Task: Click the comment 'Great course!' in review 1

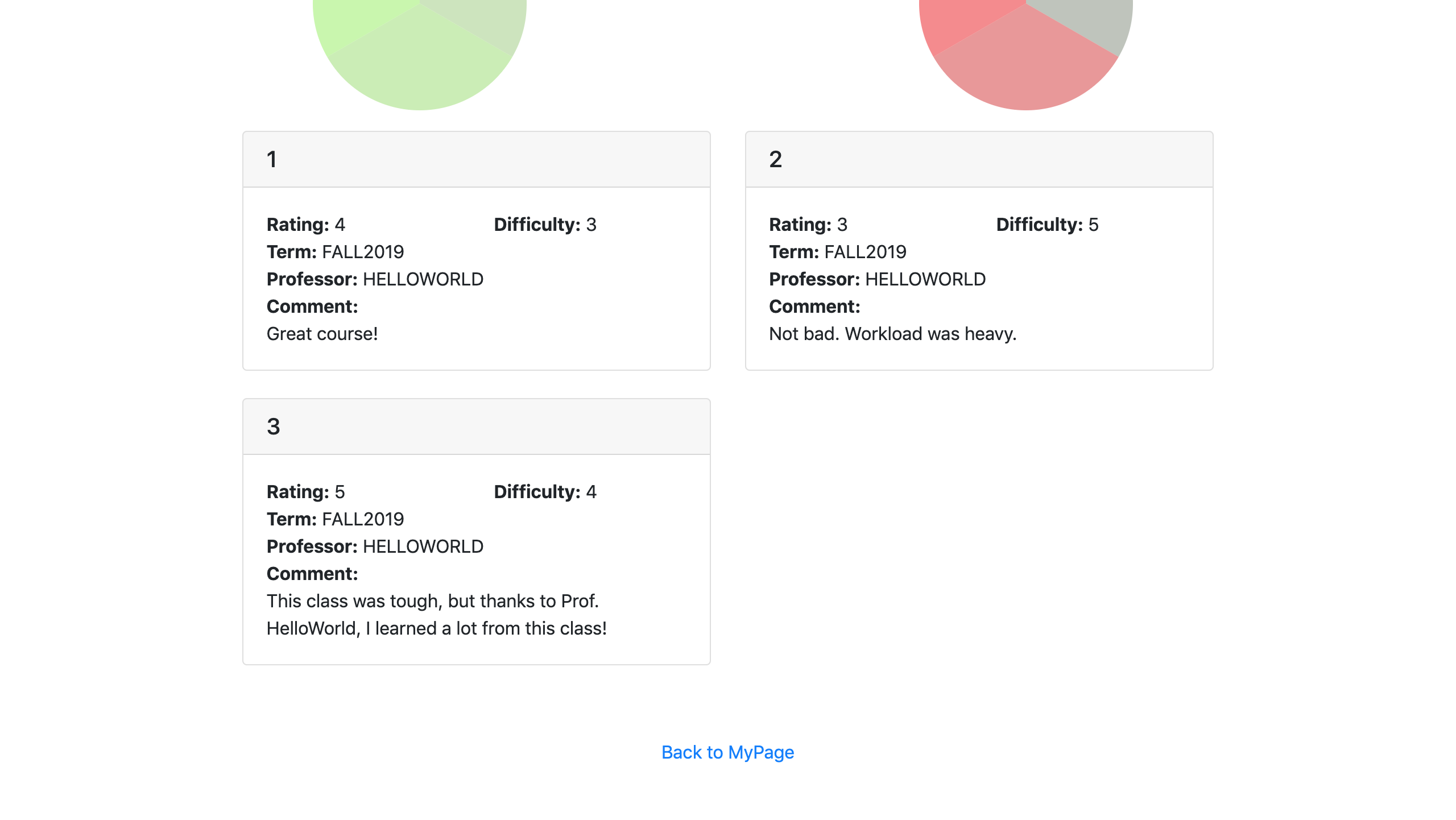Action: (322, 333)
